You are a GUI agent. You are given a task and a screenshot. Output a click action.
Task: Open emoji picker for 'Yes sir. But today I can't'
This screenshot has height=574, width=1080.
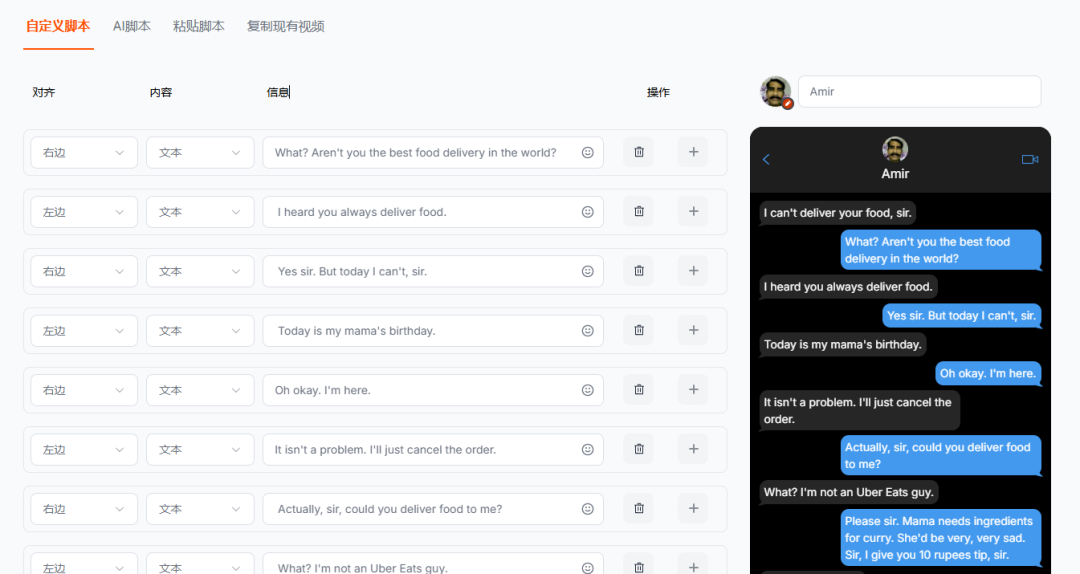[588, 271]
